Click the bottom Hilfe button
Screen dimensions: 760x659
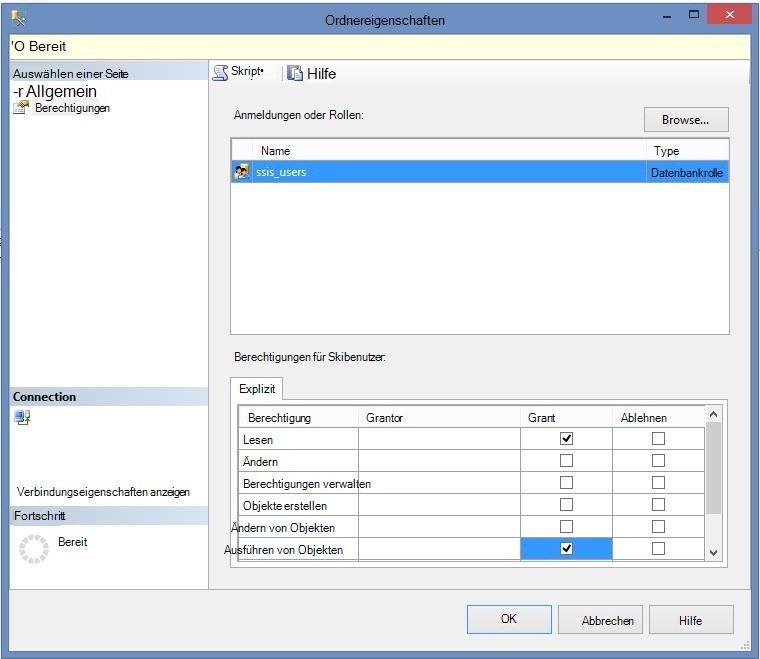[x=691, y=620]
